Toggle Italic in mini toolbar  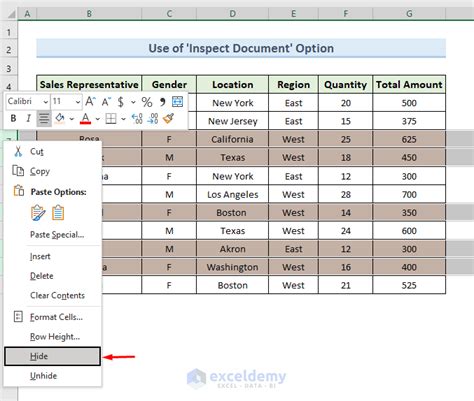[x=29, y=118]
